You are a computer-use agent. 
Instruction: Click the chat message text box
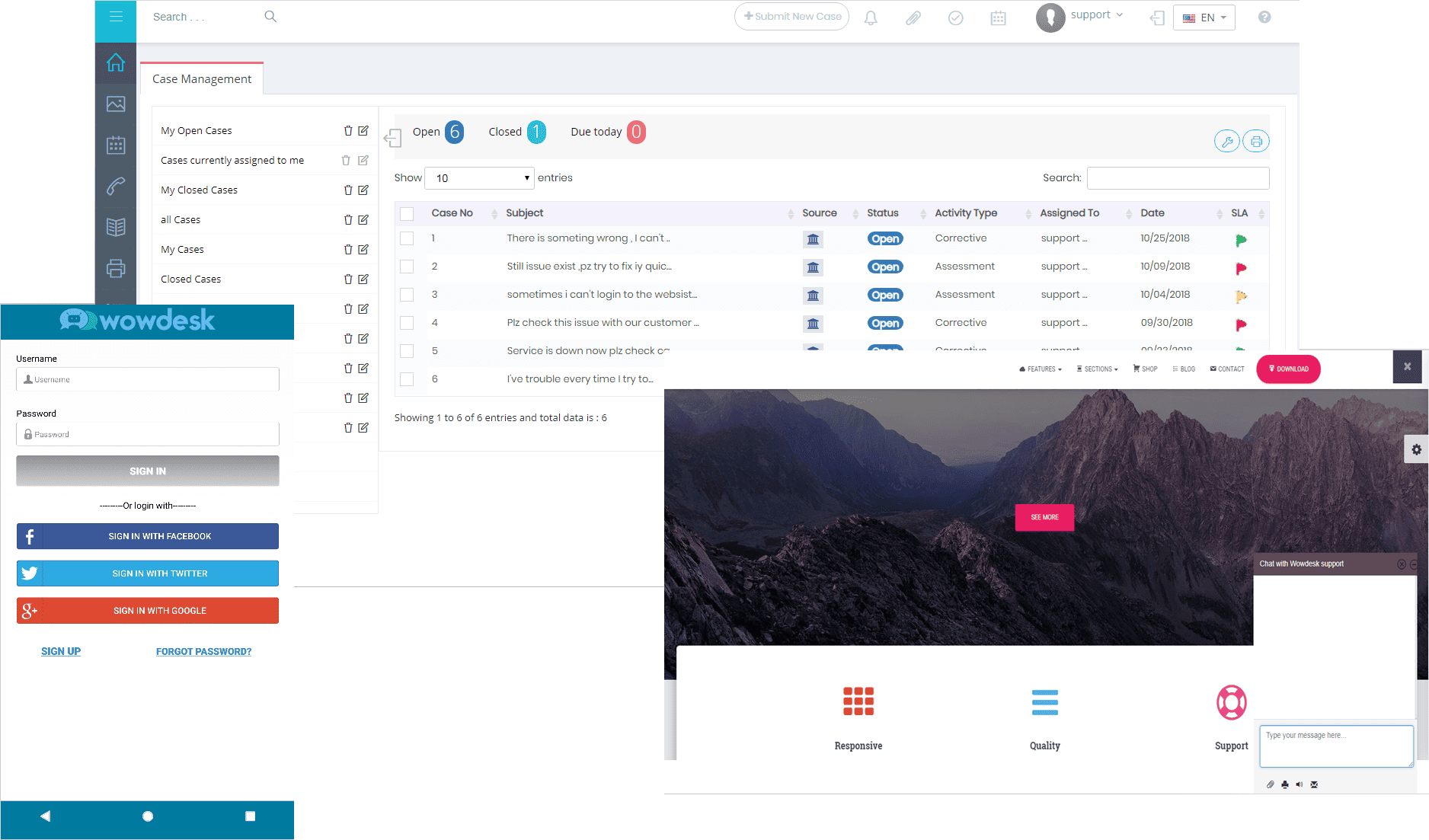(x=1336, y=746)
